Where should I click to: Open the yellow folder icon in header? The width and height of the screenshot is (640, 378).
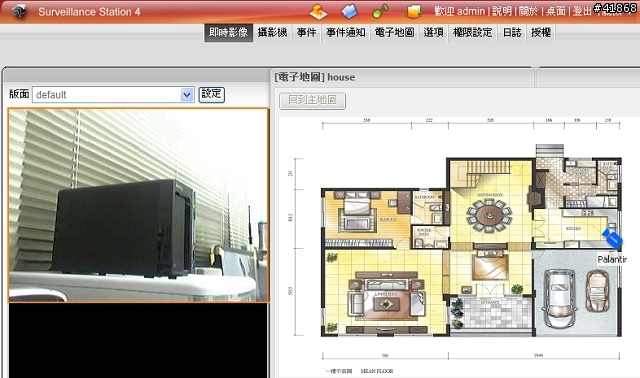pos(413,11)
